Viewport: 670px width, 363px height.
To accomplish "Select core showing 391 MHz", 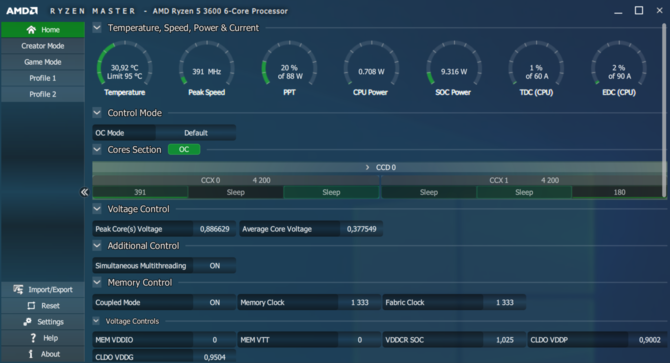I will click(x=140, y=192).
